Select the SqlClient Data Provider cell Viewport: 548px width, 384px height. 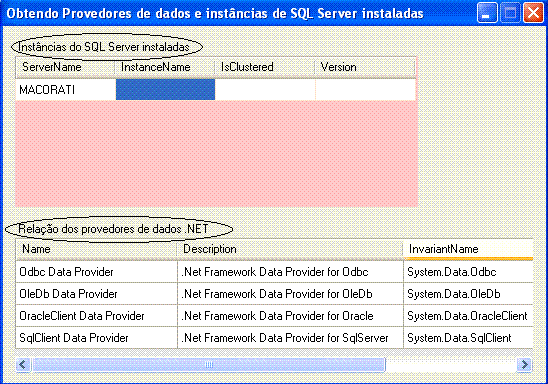pos(96,338)
